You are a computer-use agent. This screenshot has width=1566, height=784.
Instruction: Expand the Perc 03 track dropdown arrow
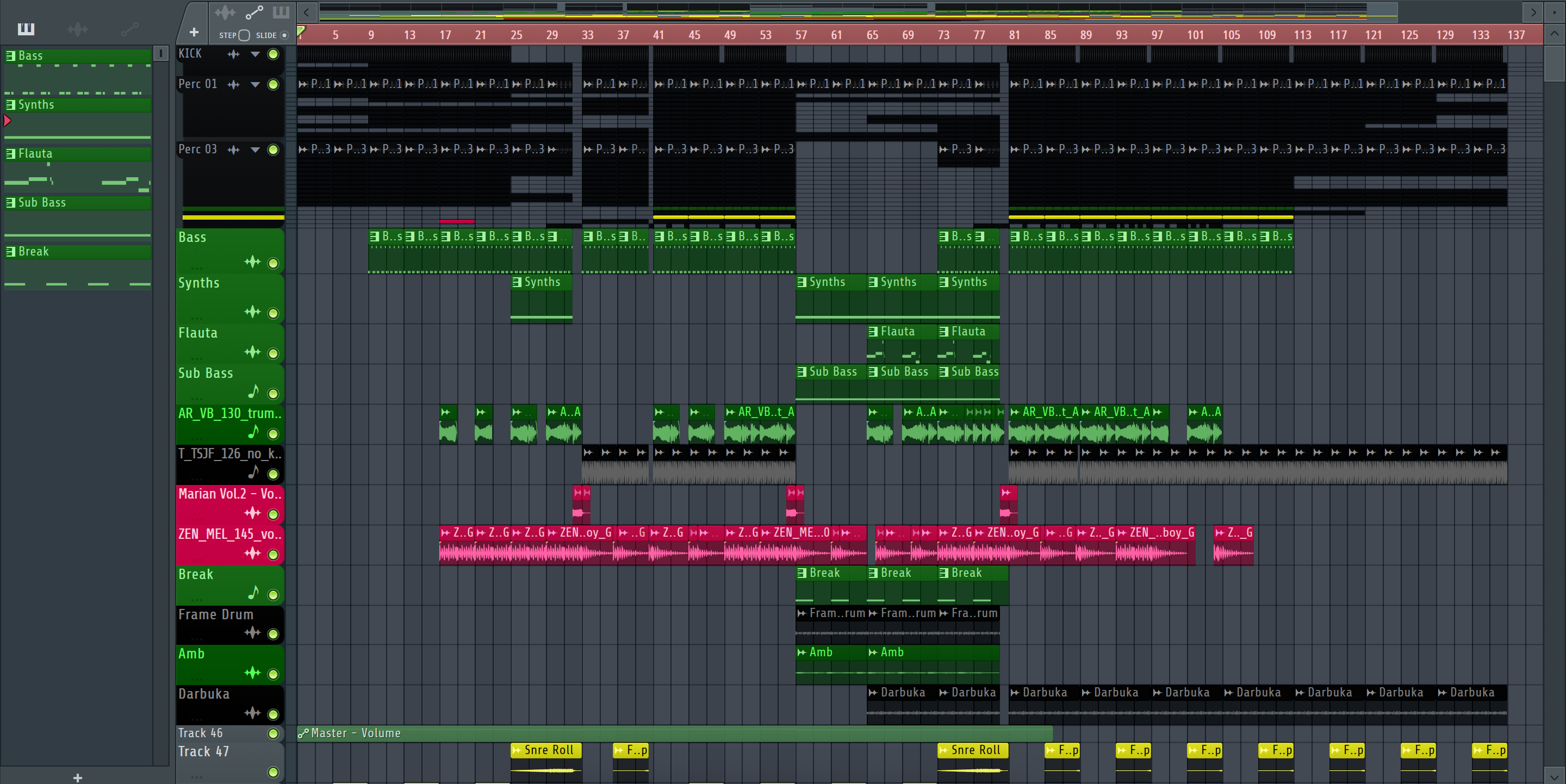tap(256, 150)
